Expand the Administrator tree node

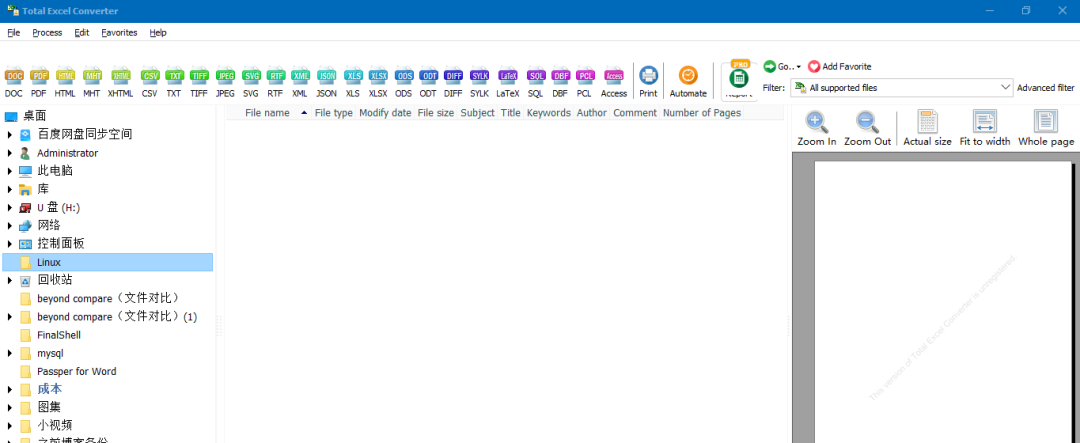[10, 153]
